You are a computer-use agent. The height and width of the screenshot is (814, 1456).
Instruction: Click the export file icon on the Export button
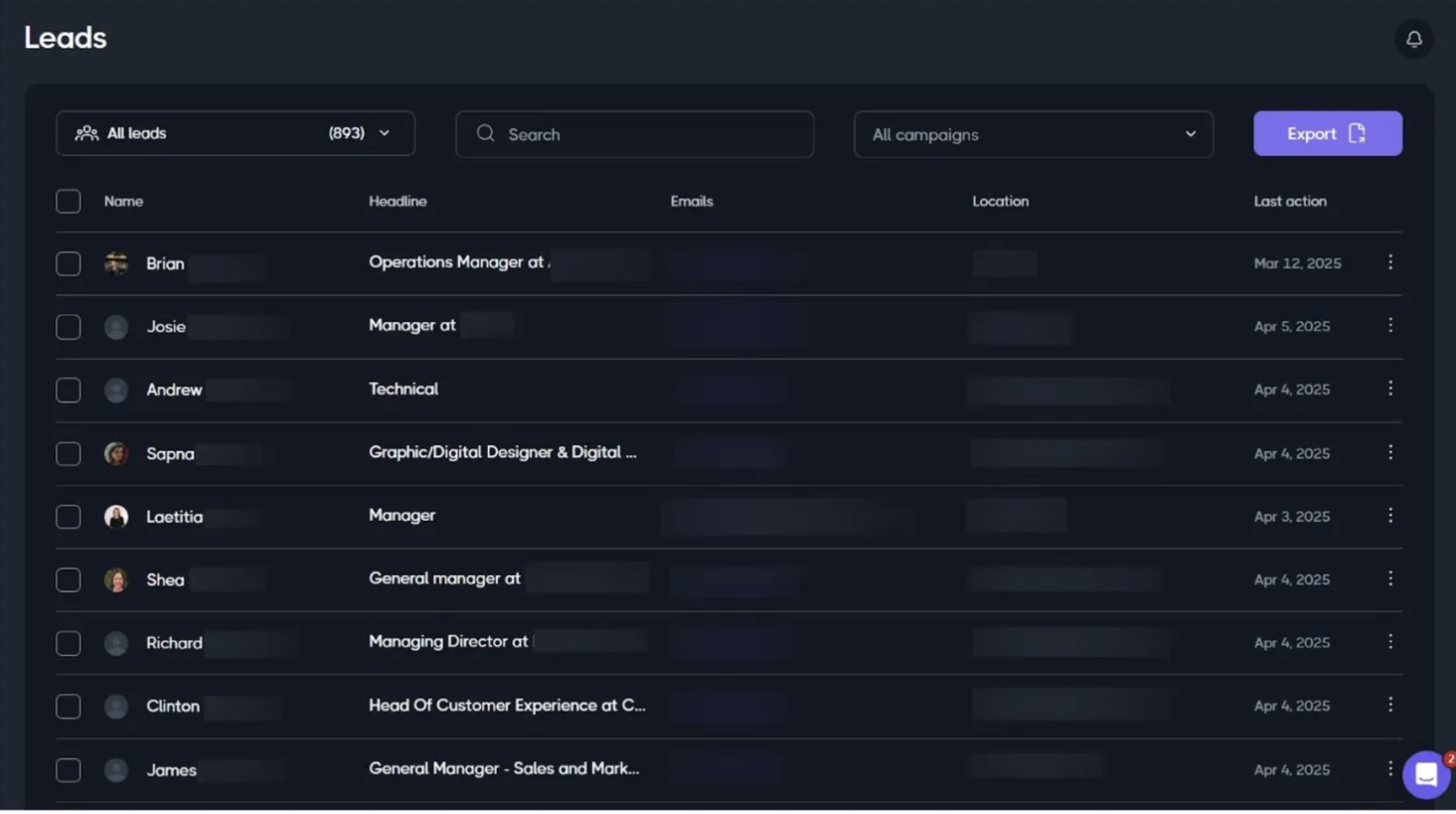point(1356,133)
